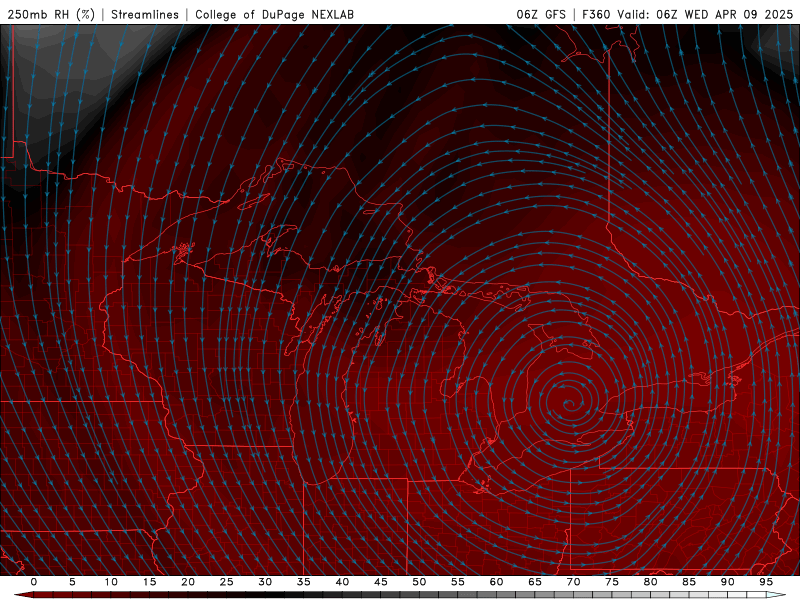Click the colorbar label '30'
Screen dimensions: 800x600
(x=265, y=582)
